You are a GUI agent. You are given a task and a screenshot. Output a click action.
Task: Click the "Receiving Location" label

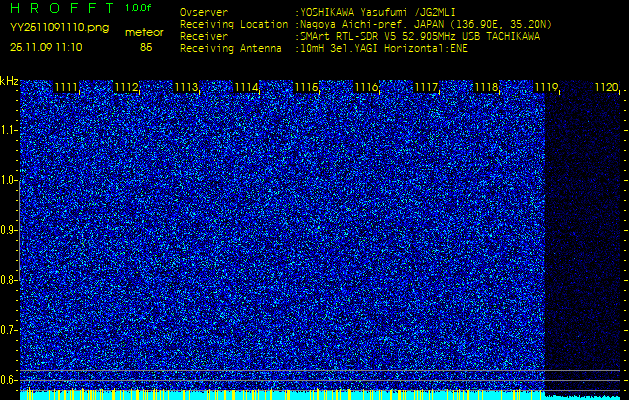click(234, 24)
